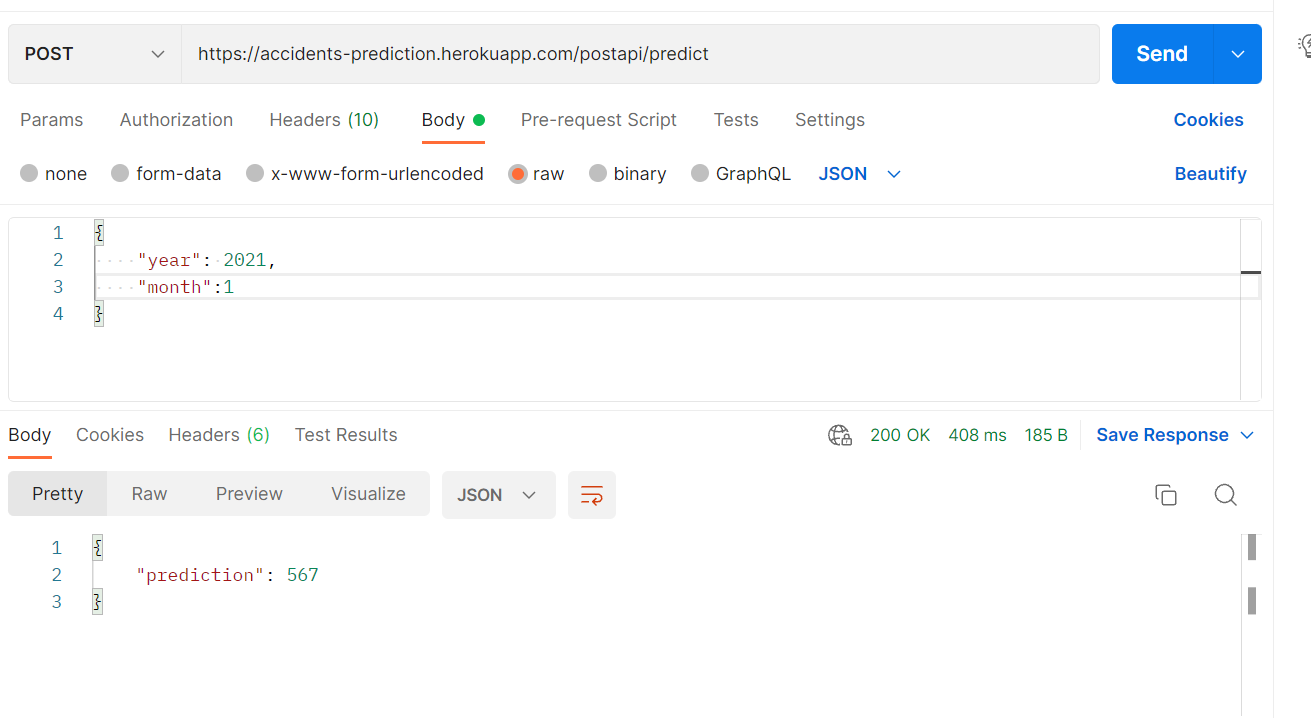
Task: Click the request editor minimap scrollbar
Action: (x=1250, y=310)
